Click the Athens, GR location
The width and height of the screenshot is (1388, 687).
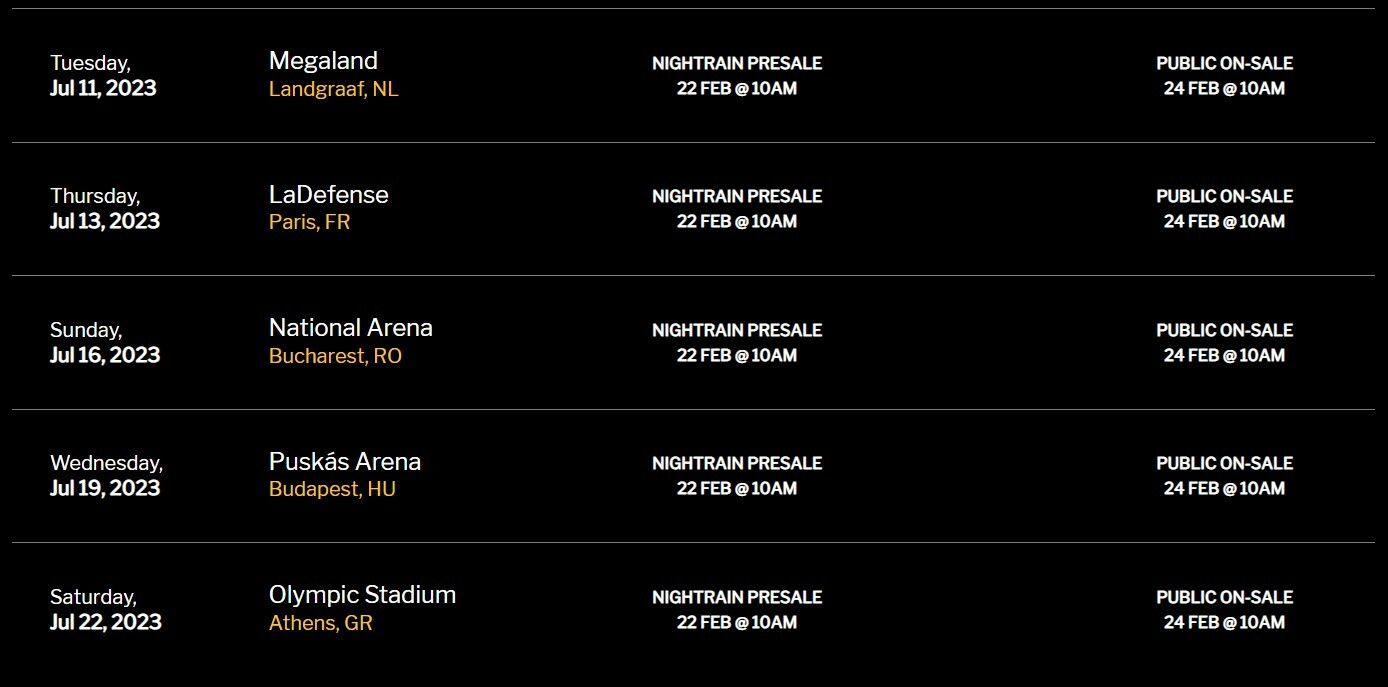coord(320,623)
